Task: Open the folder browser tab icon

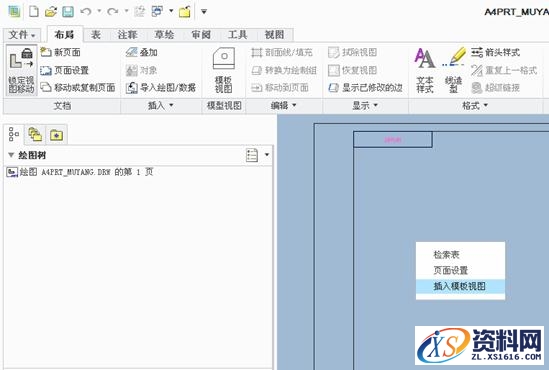Action: tap(35, 134)
